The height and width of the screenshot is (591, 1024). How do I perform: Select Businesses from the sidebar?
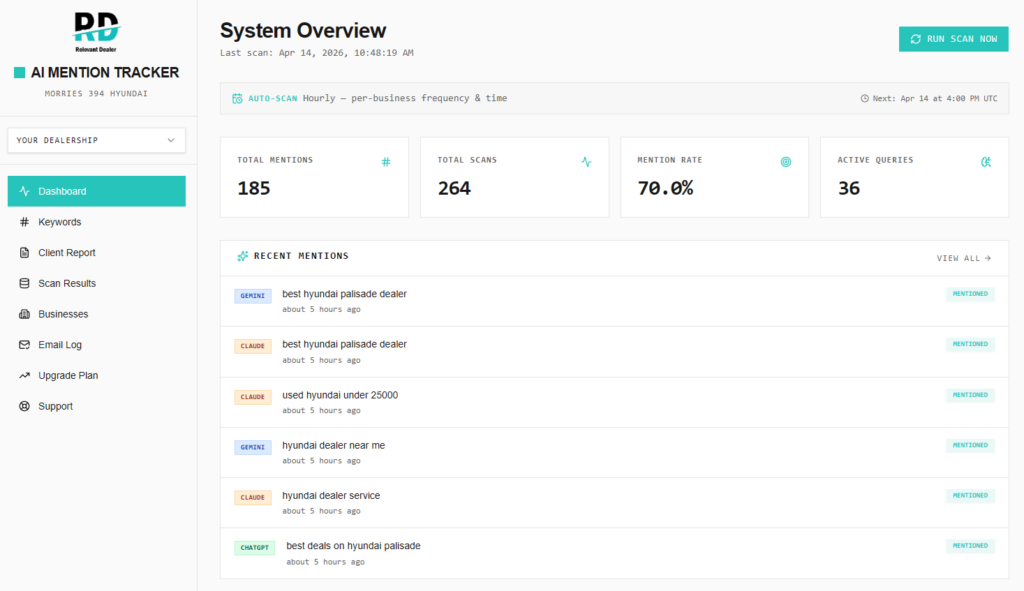63,314
